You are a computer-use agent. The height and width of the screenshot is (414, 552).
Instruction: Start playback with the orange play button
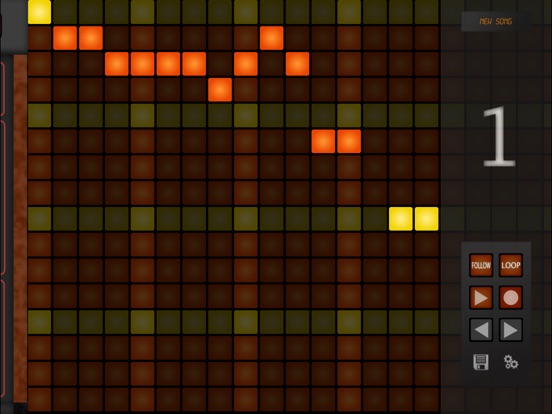[481, 297]
